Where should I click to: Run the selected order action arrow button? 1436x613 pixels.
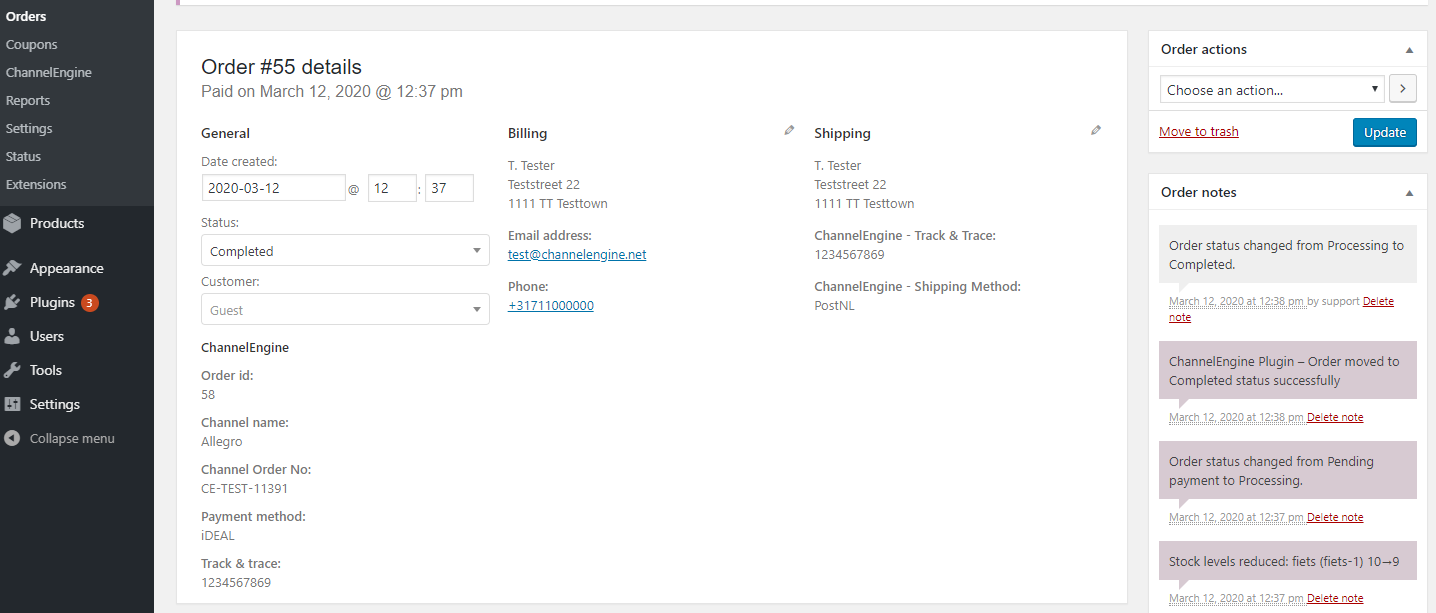(1402, 89)
